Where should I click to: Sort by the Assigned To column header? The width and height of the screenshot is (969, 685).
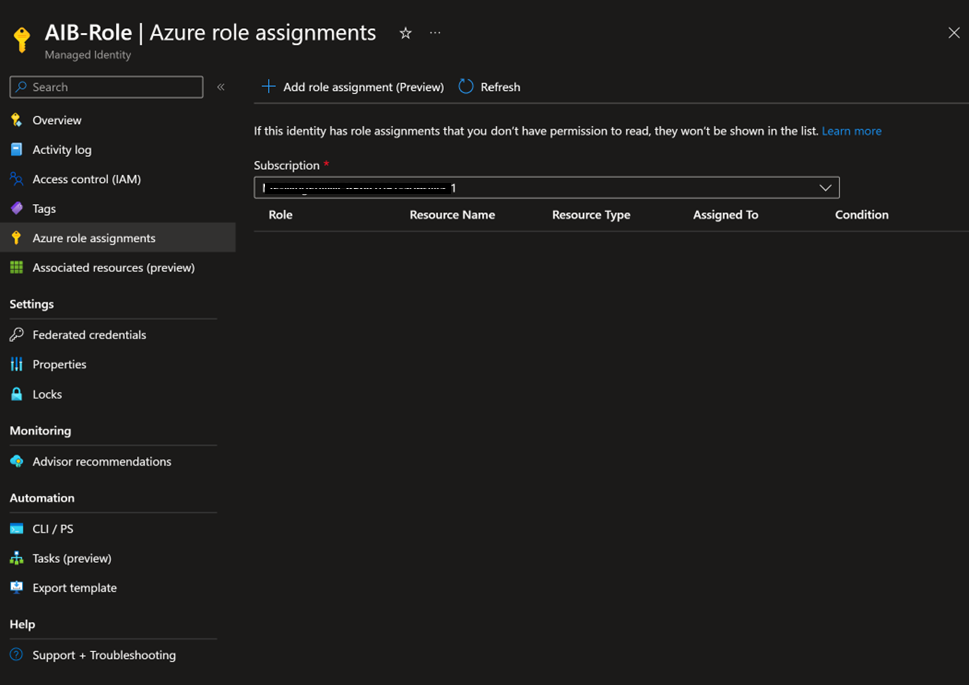[726, 215]
